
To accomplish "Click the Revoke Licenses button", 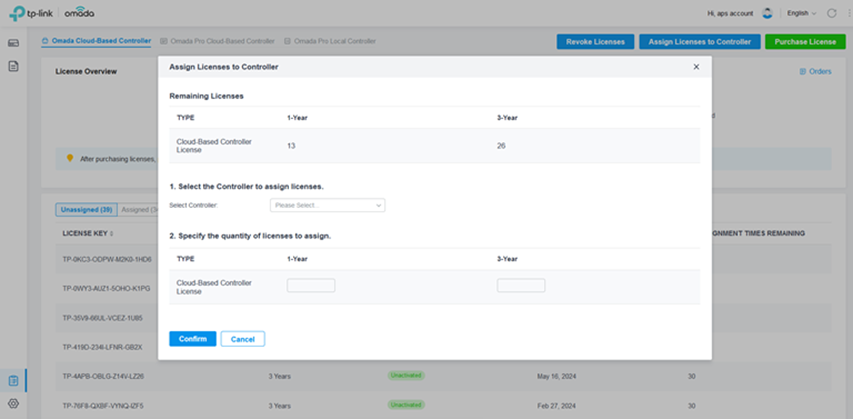I will pyautogui.click(x=595, y=42).
